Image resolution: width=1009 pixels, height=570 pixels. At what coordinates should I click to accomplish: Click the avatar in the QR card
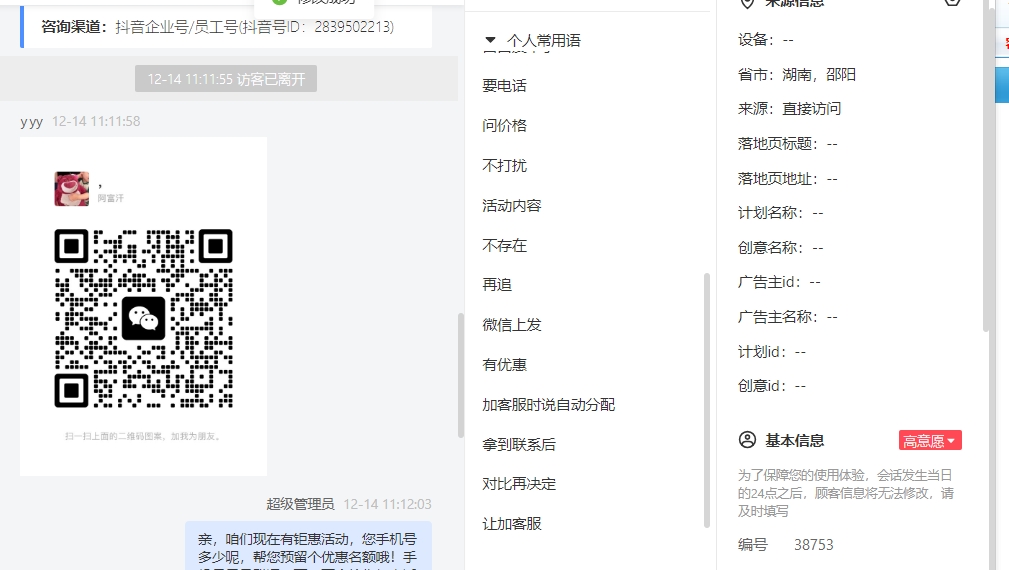71,188
